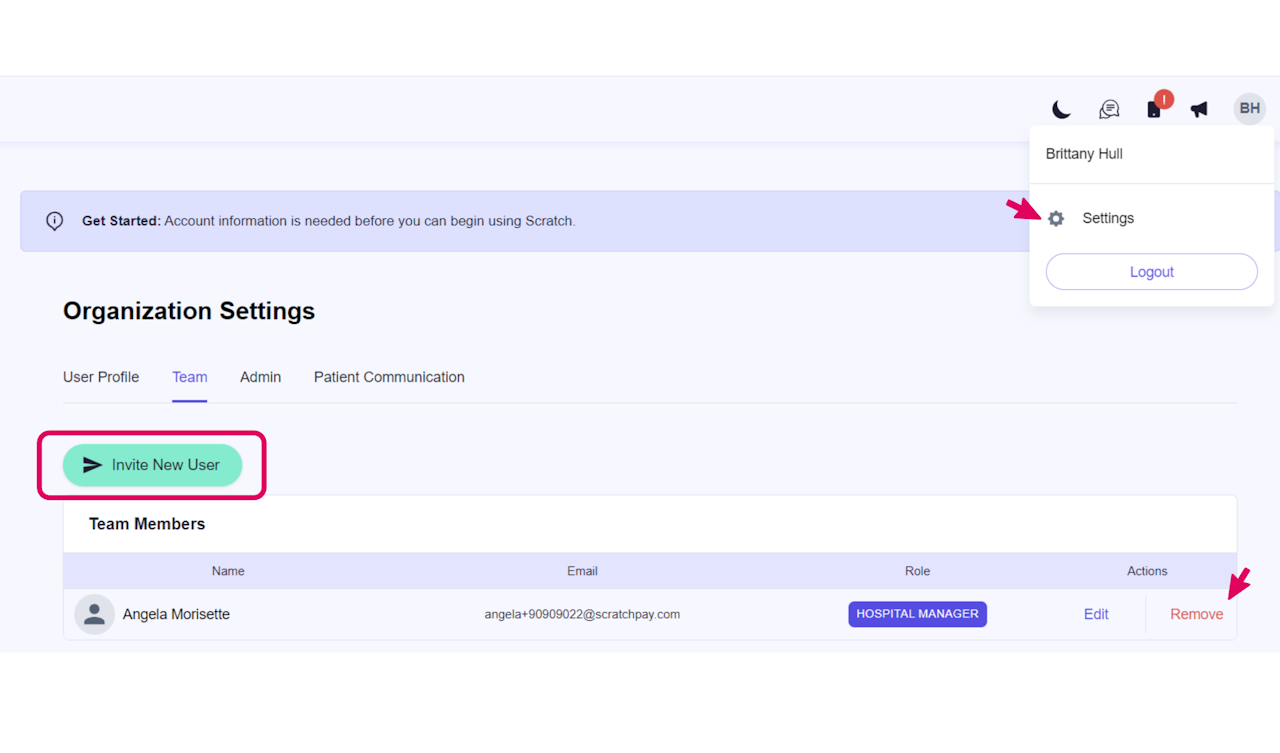Edit Angela Morisette's team member entry

point(1096,614)
